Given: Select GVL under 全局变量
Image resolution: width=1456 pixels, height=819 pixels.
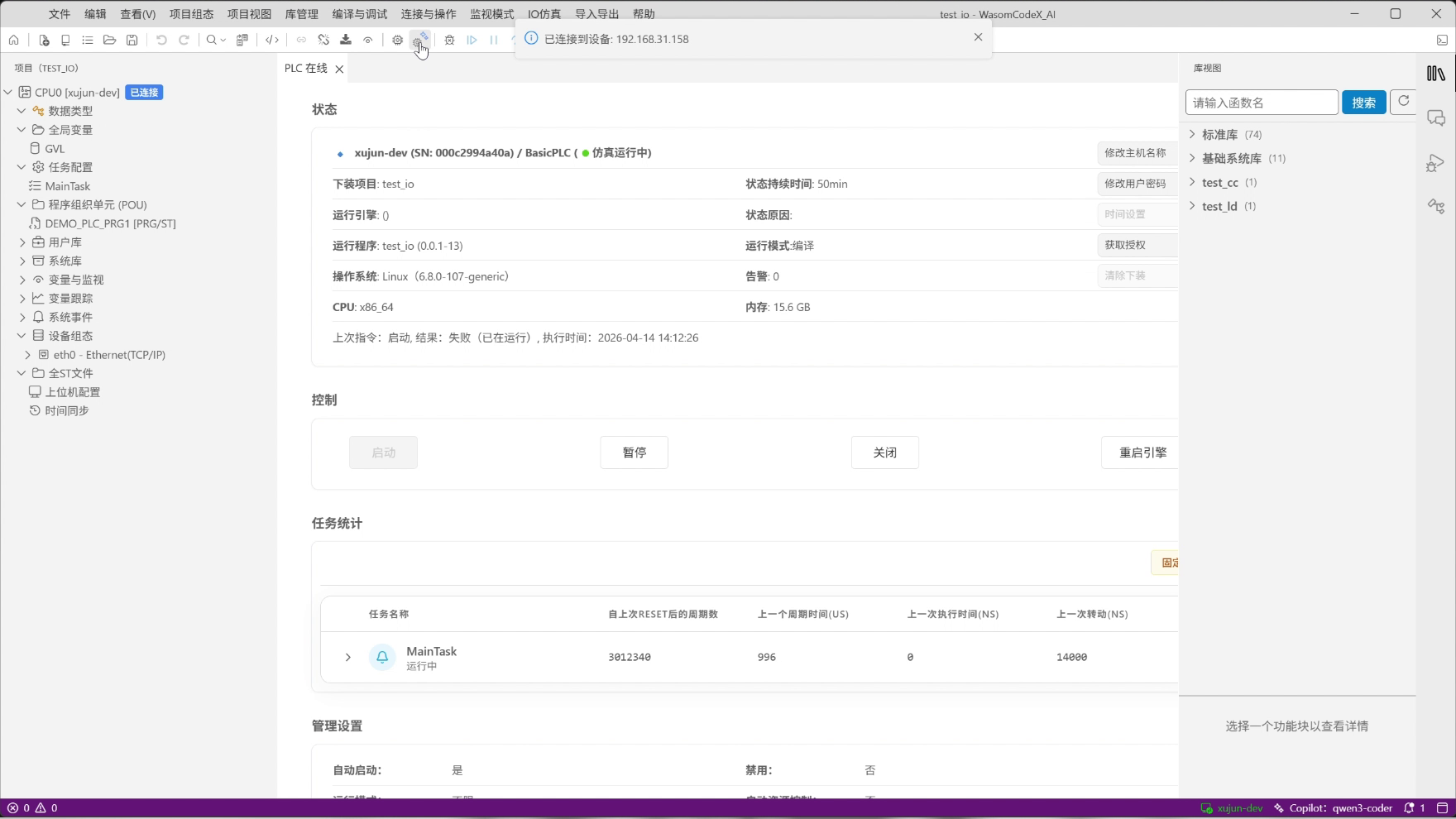Looking at the screenshot, I should click(x=55, y=149).
